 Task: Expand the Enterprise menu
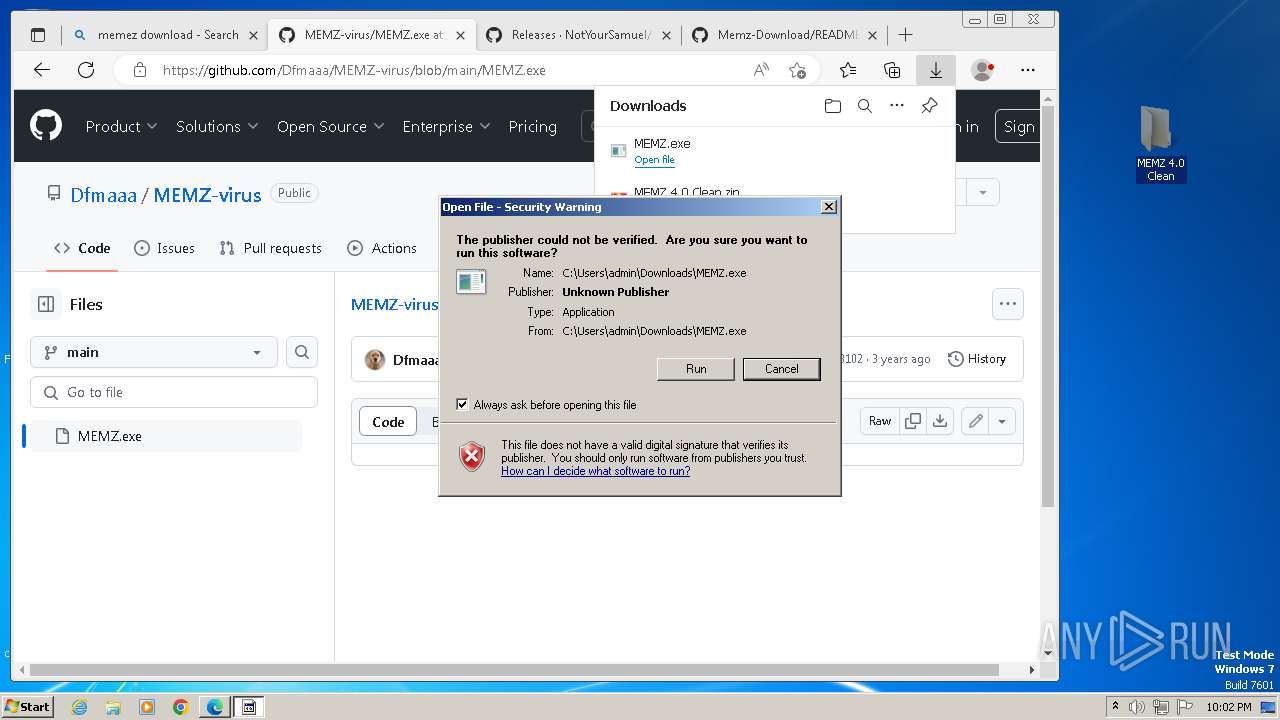point(446,127)
